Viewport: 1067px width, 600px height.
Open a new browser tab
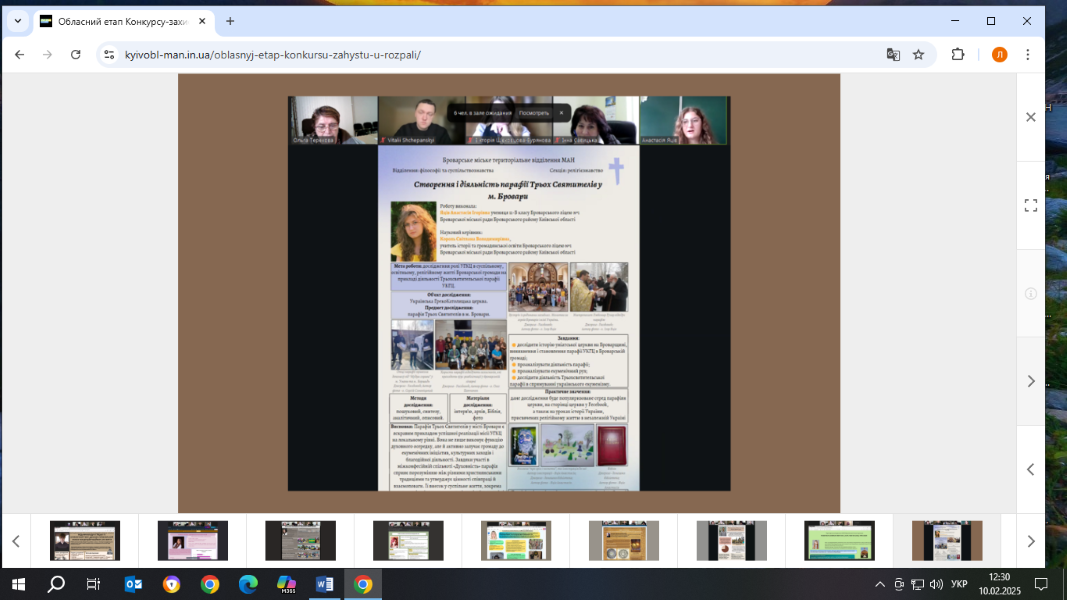[x=230, y=21]
